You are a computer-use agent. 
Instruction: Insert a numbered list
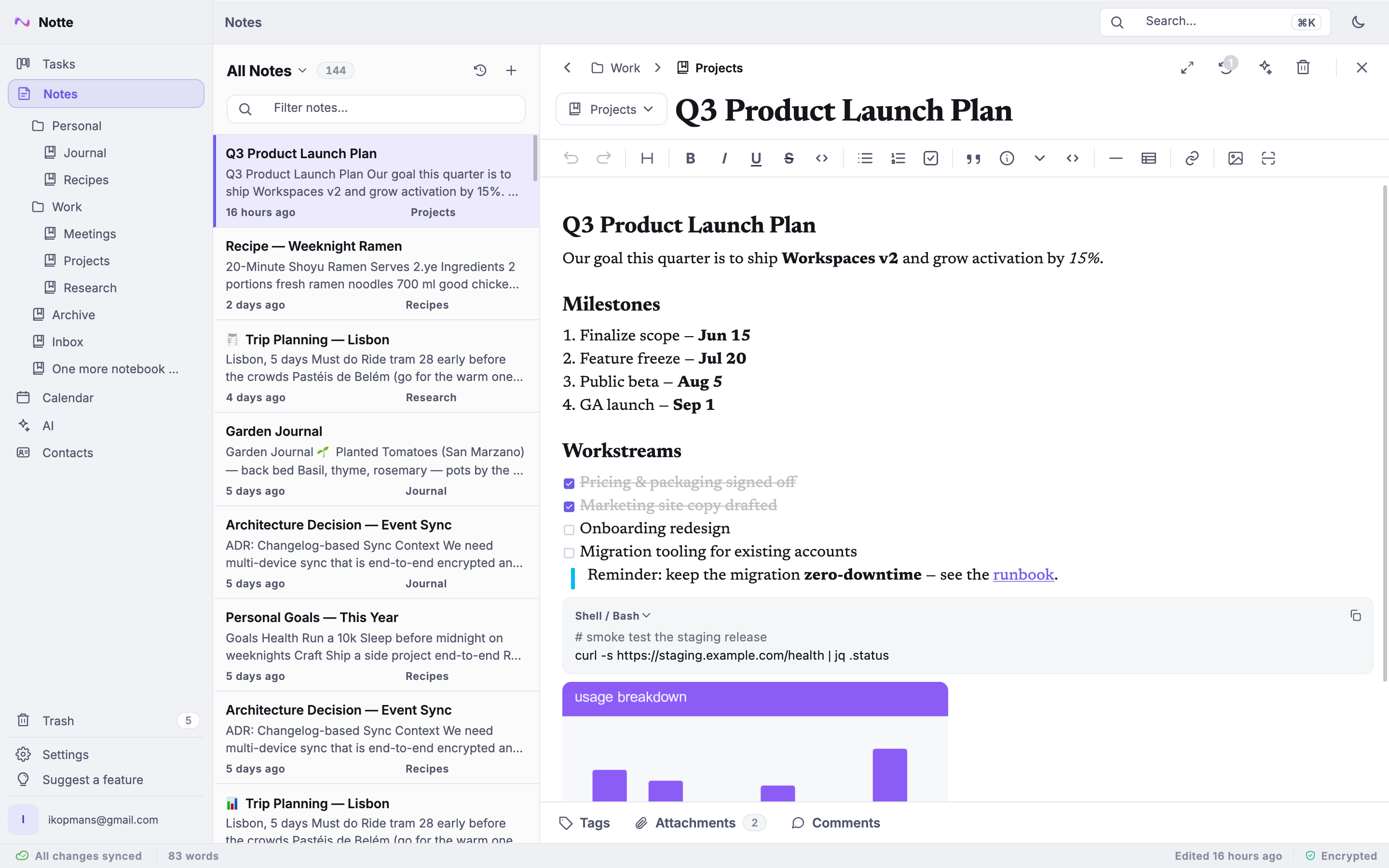coord(898,158)
